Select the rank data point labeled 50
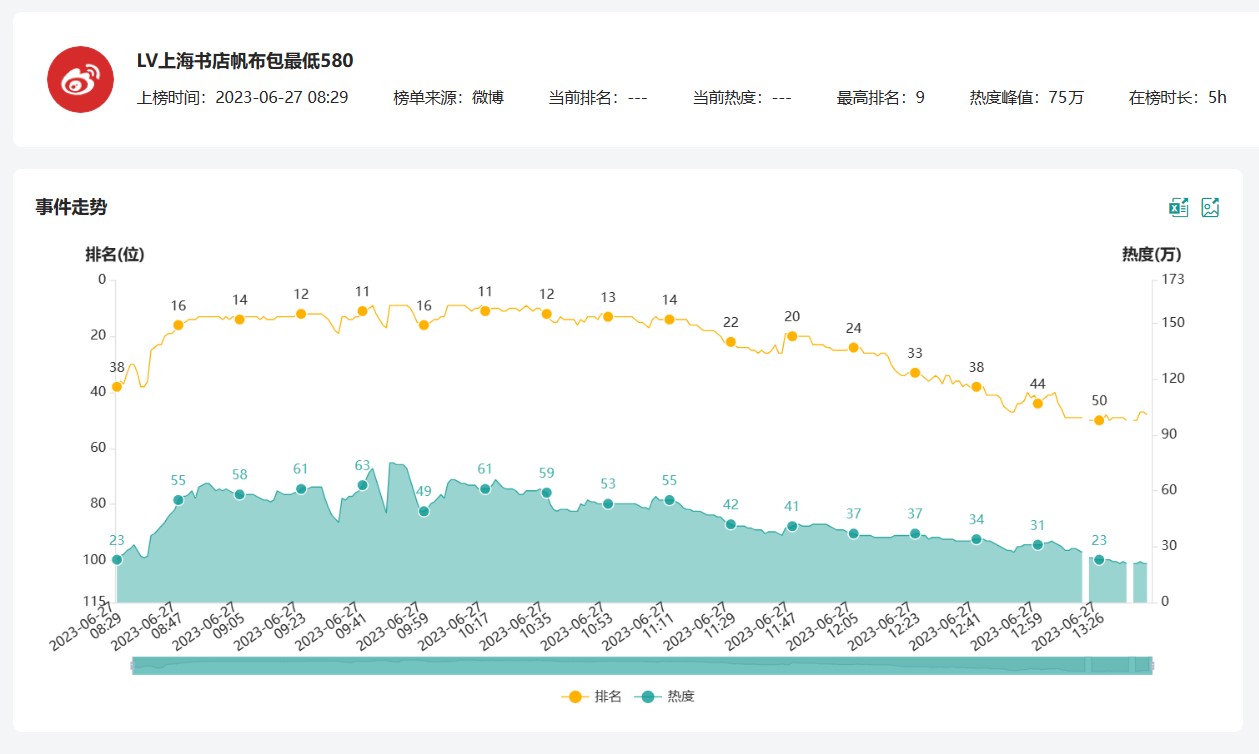1259x754 pixels. point(1099,420)
